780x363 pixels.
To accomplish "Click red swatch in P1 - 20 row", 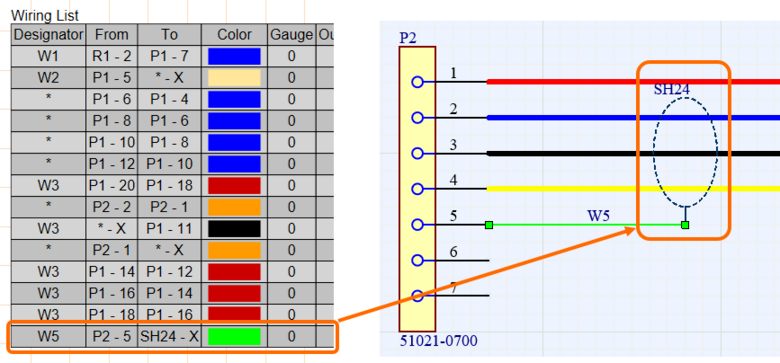I will [234, 185].
